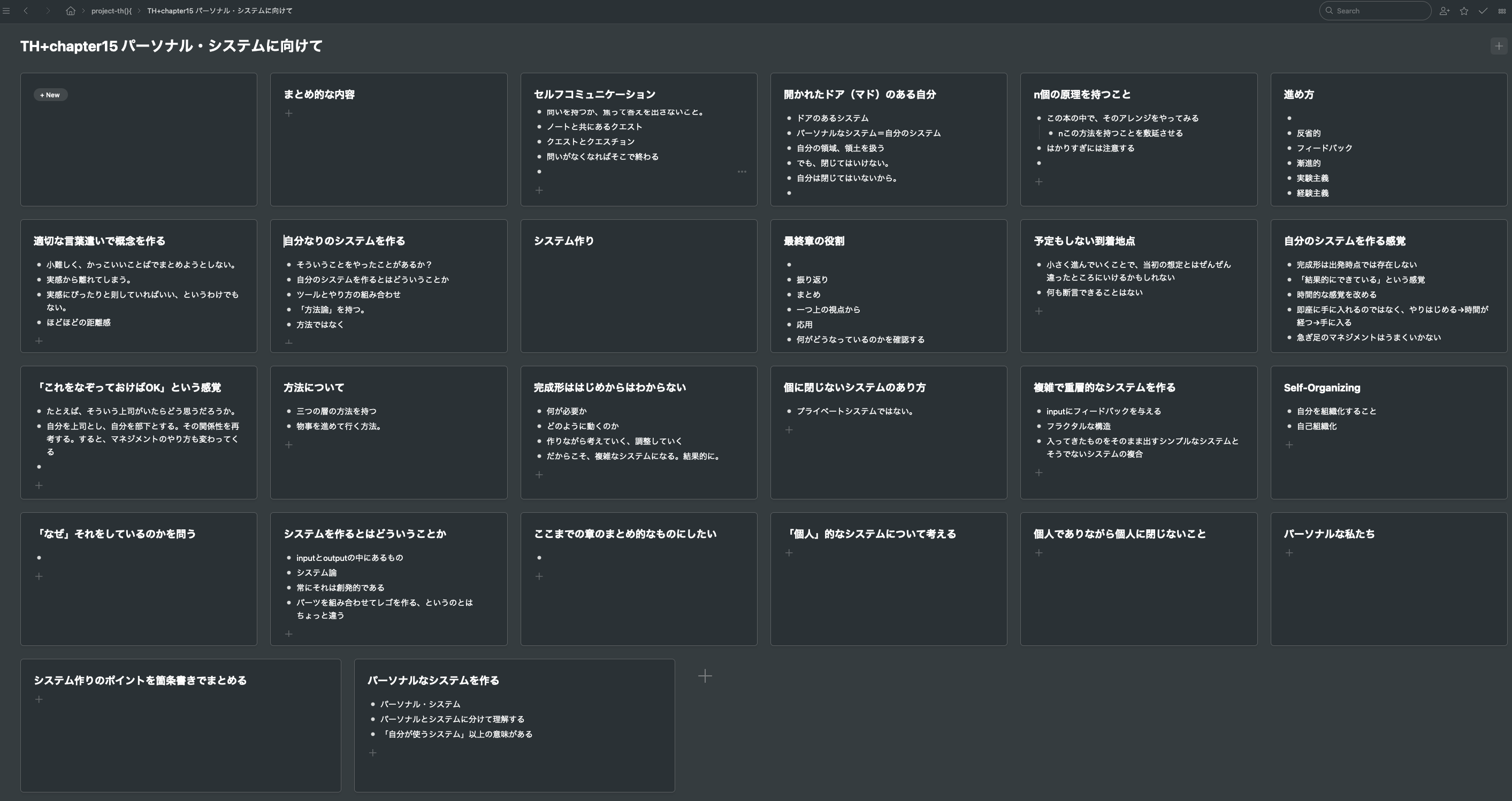Click the back navigation arrow
The image size is (1512, 801).
pyautogui.click(x=26, y=10)
